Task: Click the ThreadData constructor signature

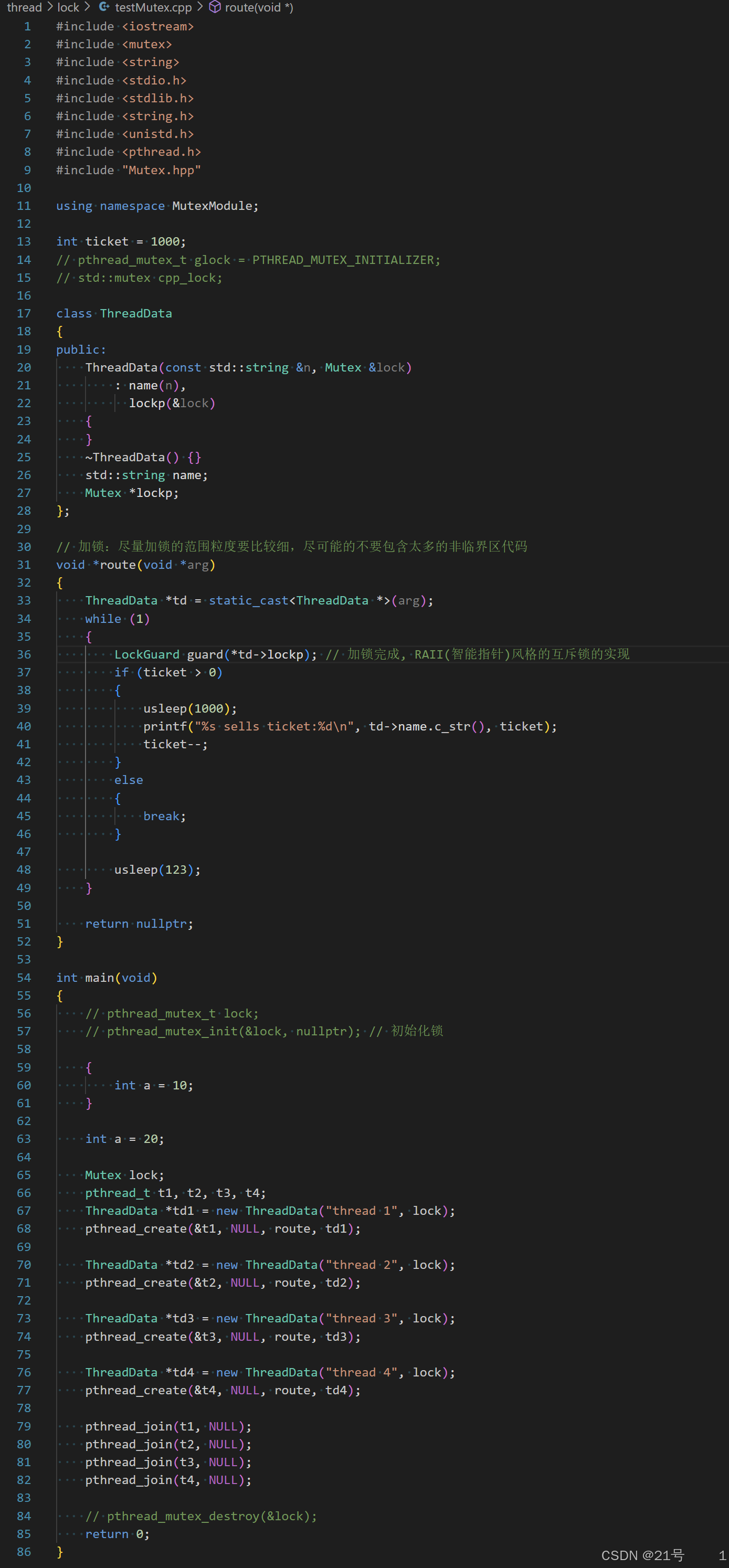Action: click(248, 368)
